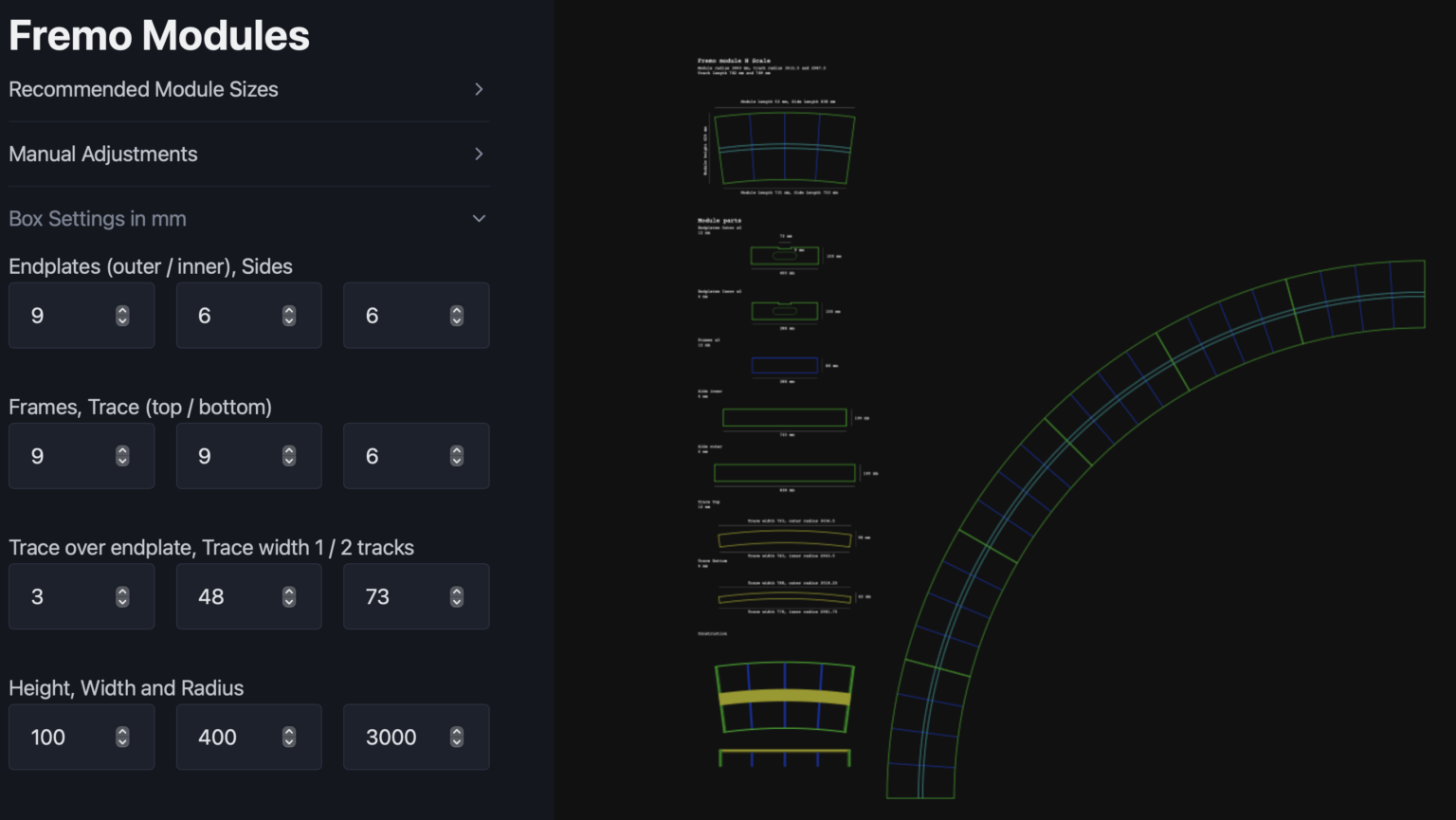Click the "Endplates (outer / inner), Sides" label
The height and width of the screenshot is (820, 1456).
(x=151, y=266)
